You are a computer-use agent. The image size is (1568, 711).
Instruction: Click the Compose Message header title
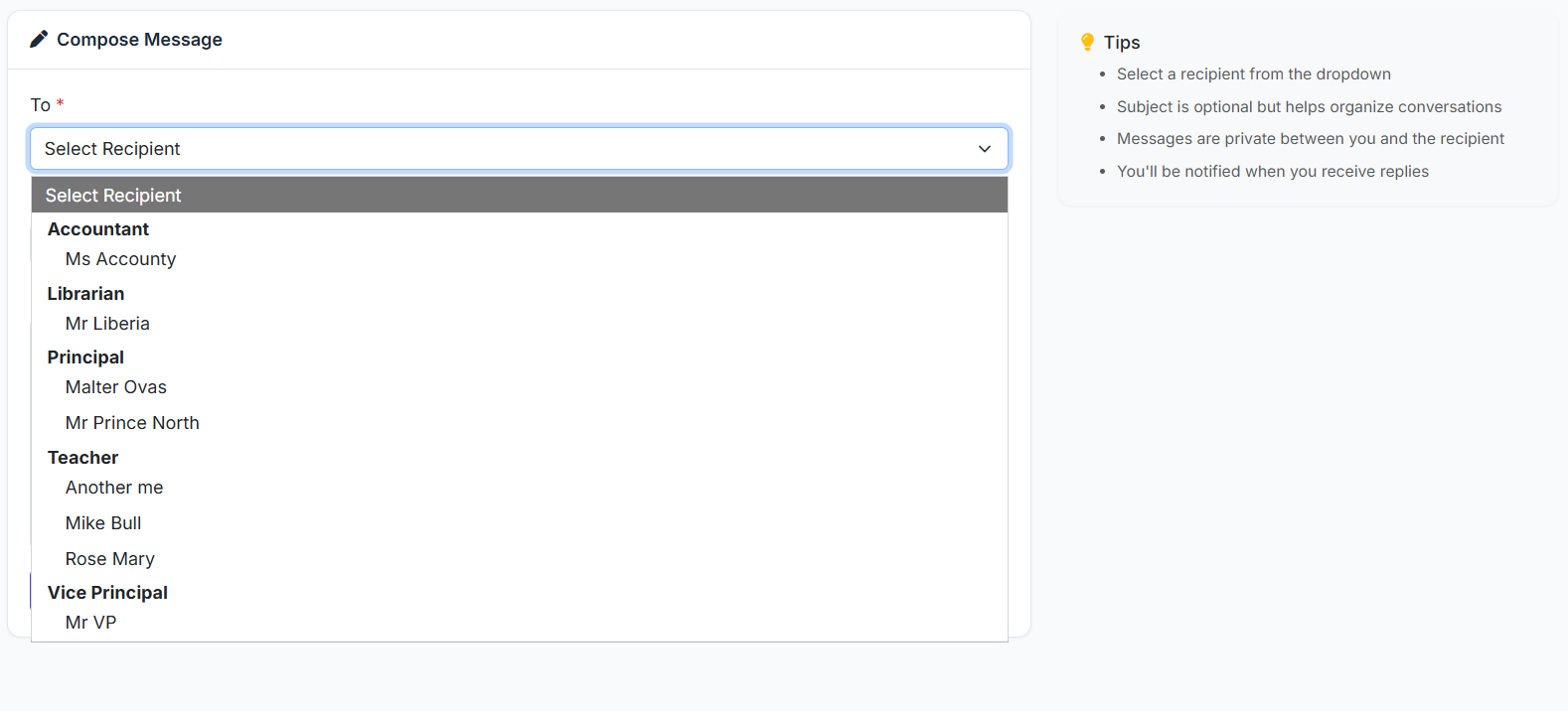[x=139, y=40]
